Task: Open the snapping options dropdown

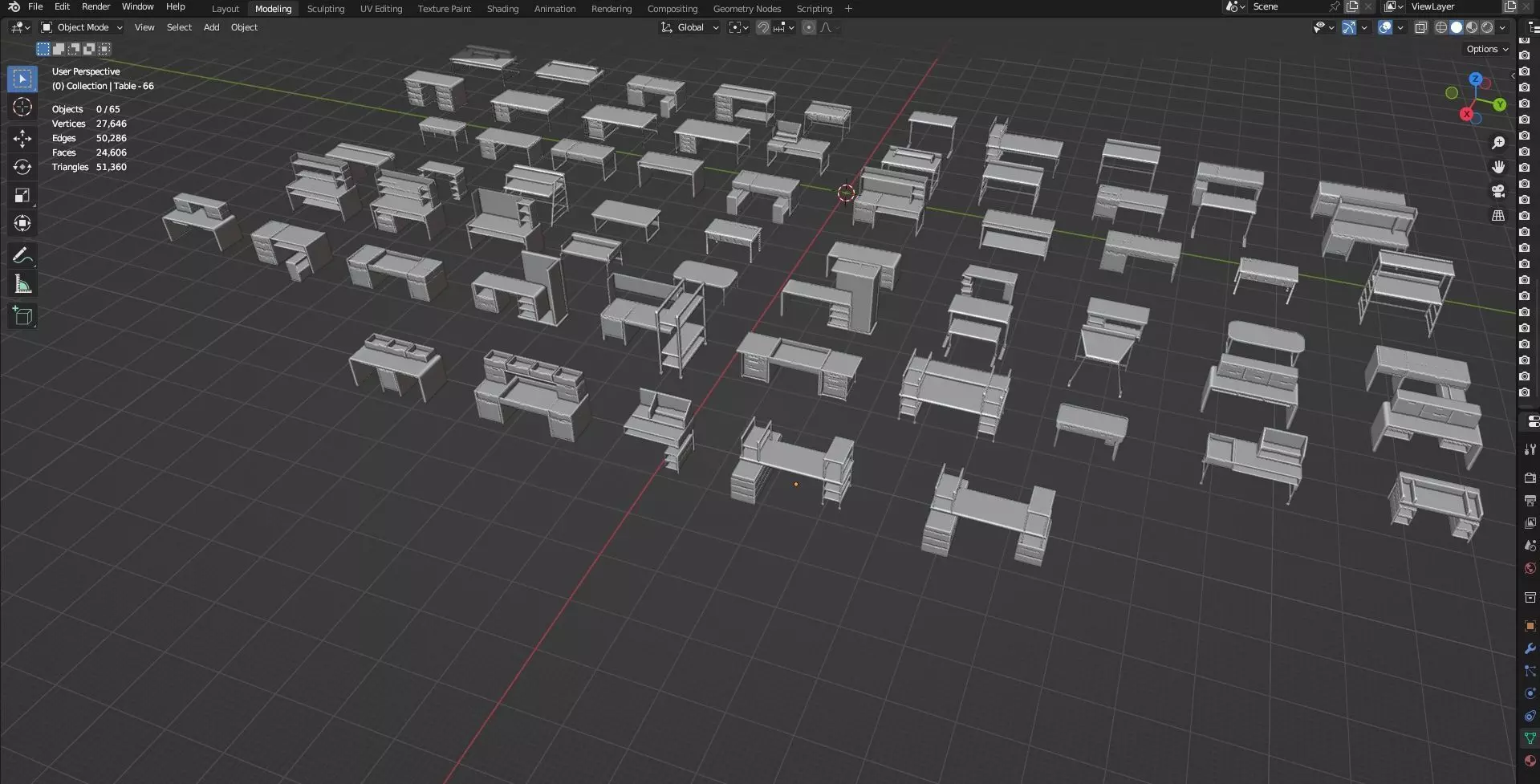Action: [784, 27]
